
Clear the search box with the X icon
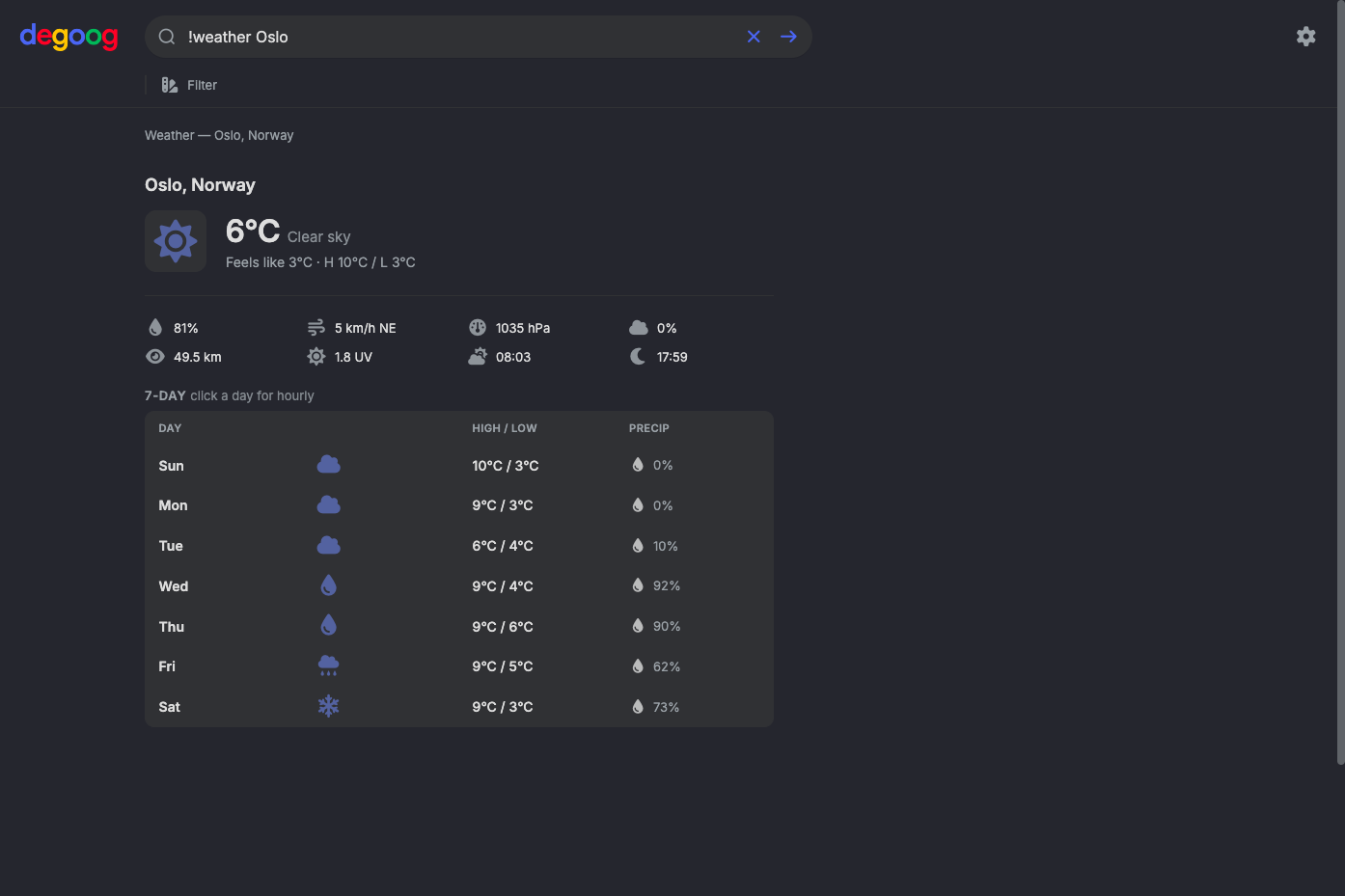point(754,37)
